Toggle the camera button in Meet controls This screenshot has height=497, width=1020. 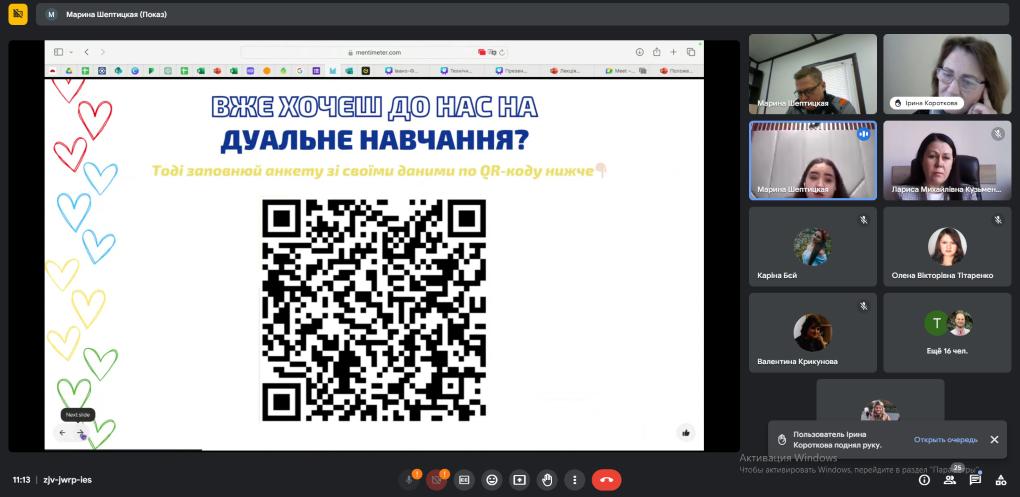pos(436,480)
